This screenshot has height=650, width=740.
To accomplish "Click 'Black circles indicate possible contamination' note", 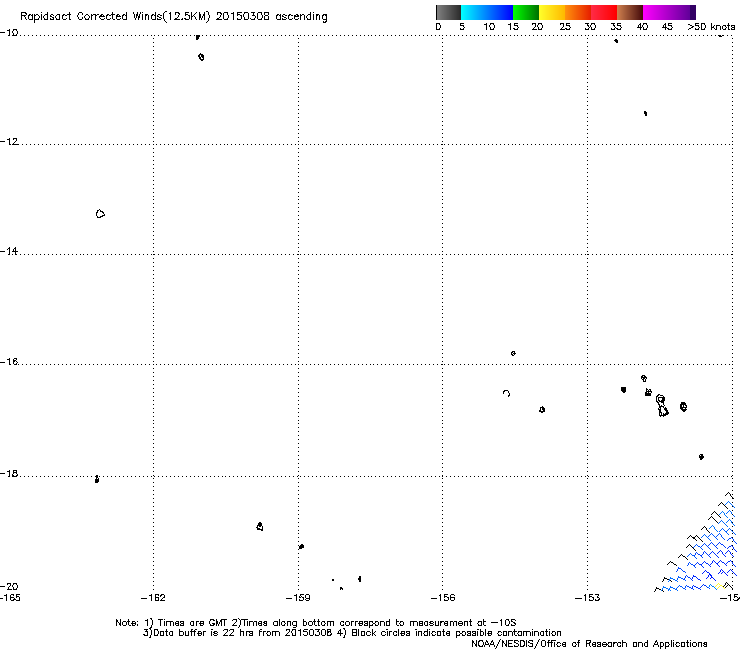I will (456, 633).
